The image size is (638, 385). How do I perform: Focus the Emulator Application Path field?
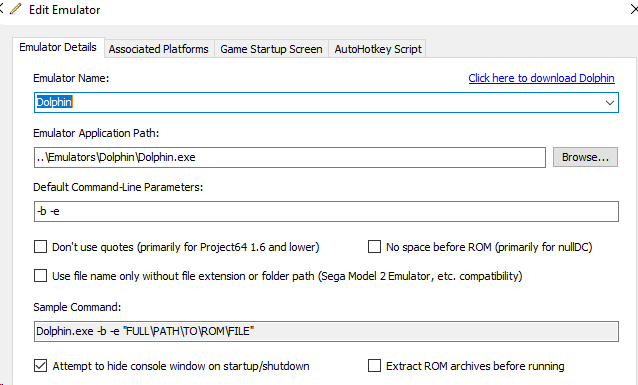290,158
